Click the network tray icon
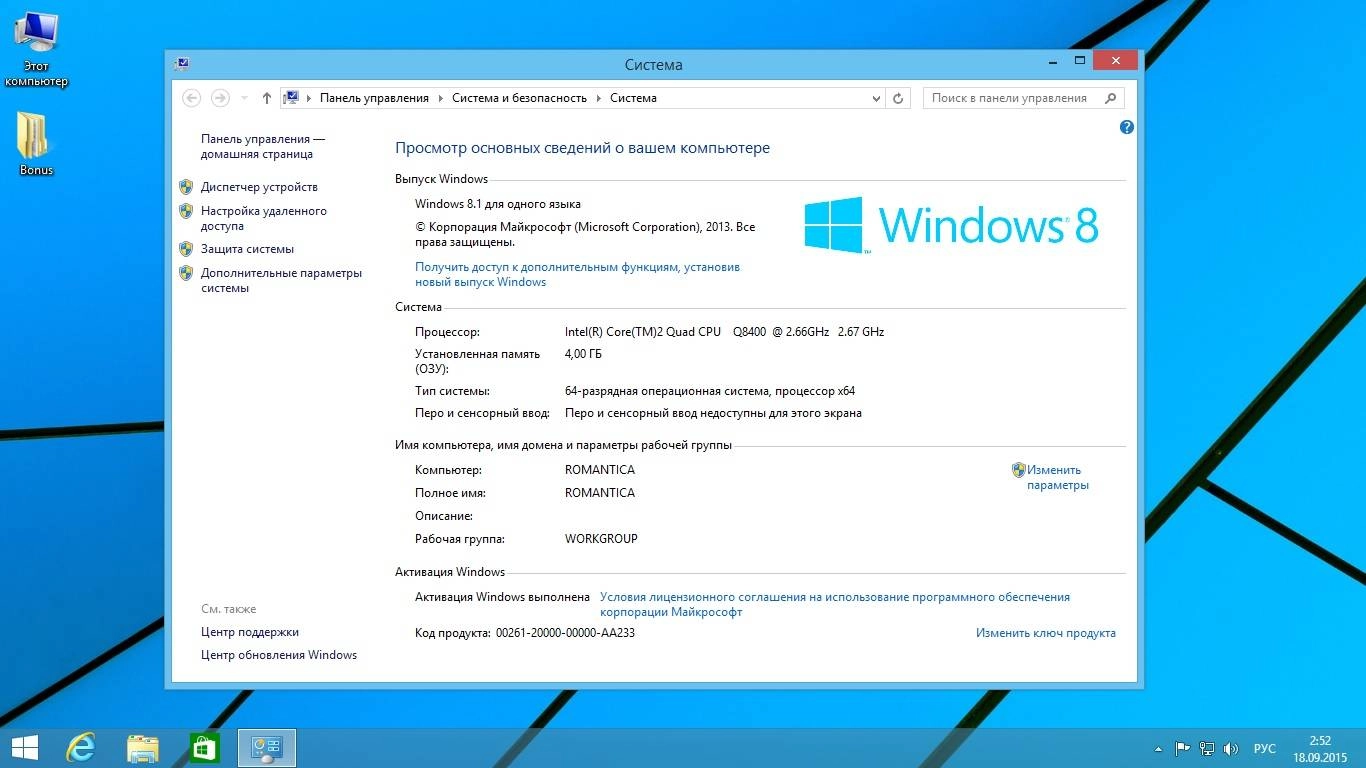Screen dimensions: 1366x768 click(1207, 748)
